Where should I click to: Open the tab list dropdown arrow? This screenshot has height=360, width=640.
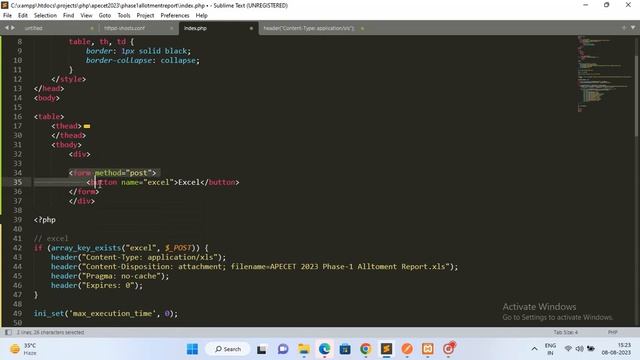pyautogui.click(x=633, y=28)
